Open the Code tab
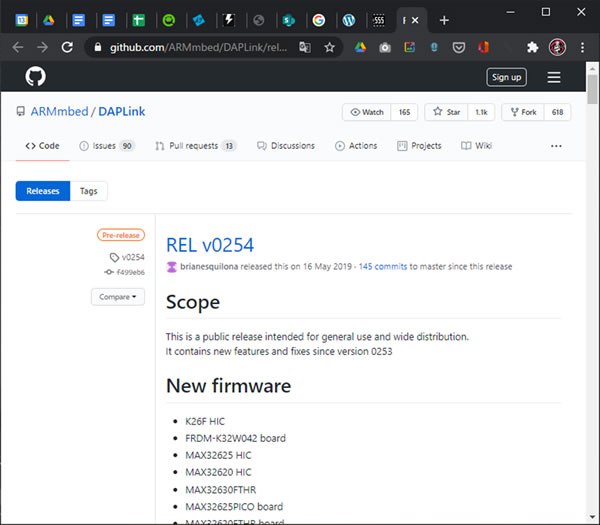The height and width of the screenshot is (525, 600). [x=42, y=146]
